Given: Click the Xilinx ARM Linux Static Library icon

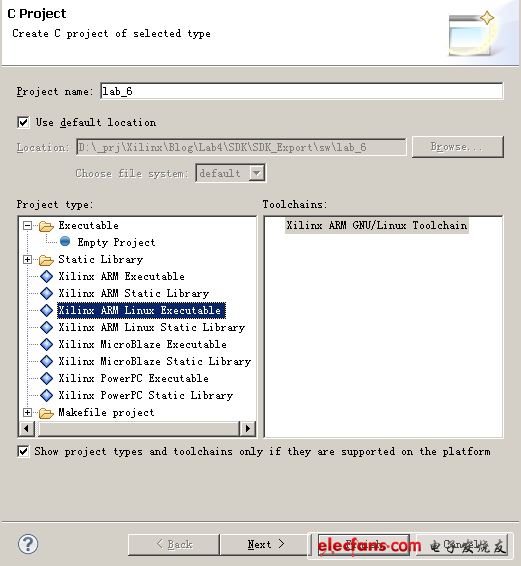Looking at the screenshot, I should point(47,327).
